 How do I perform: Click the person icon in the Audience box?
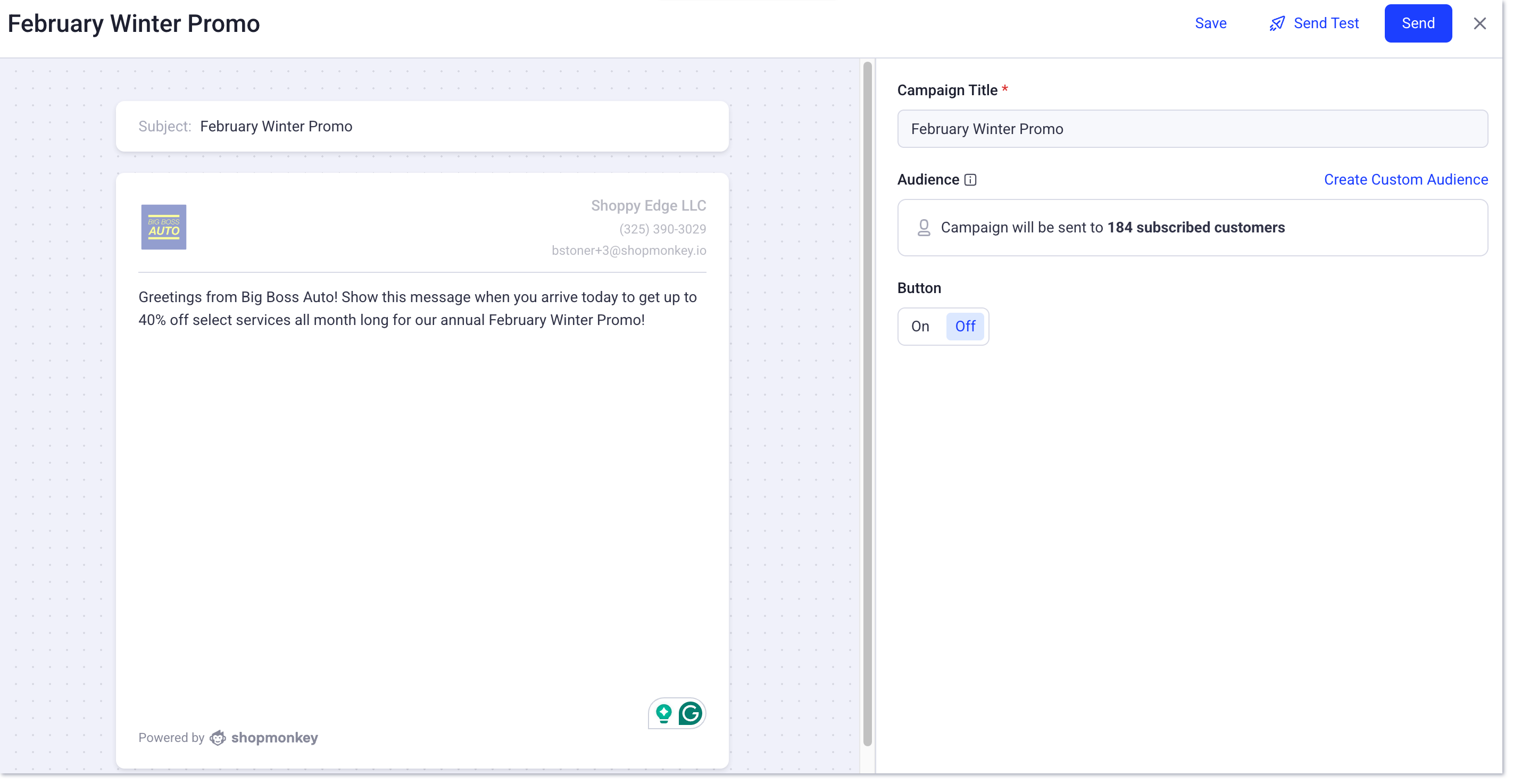pos(924,227)
